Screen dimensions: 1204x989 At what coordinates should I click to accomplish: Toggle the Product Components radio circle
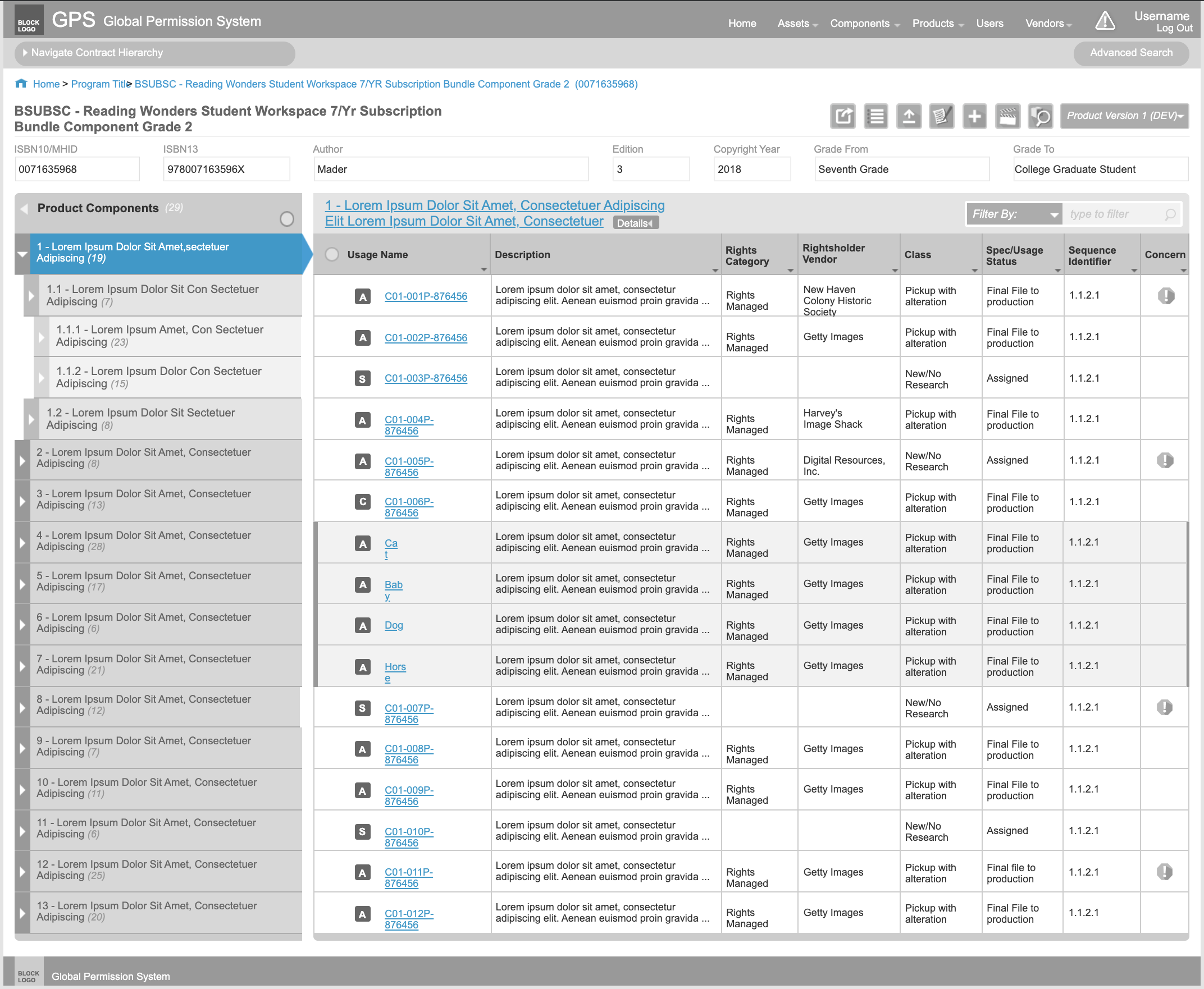[x=287, y=219]
